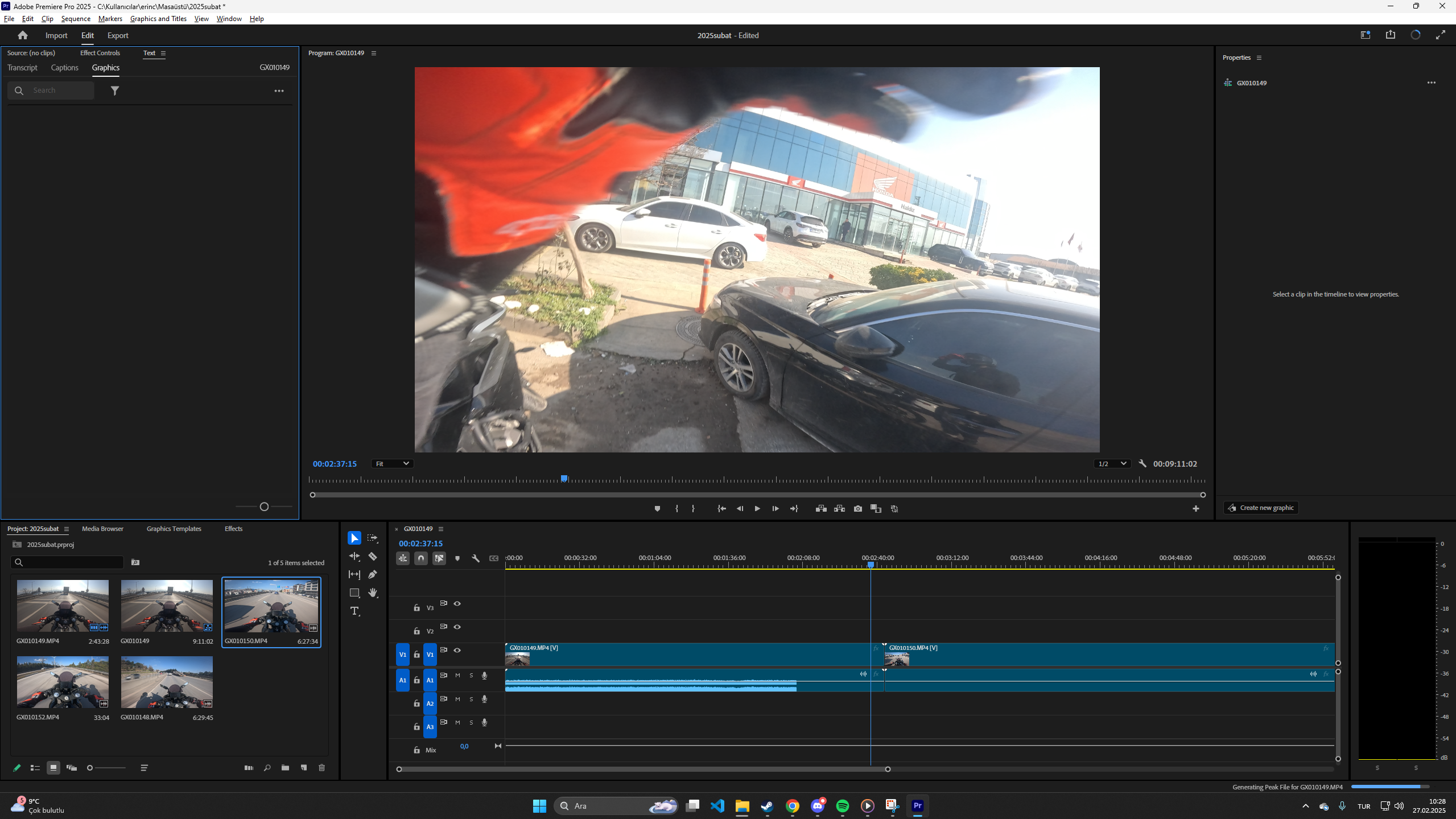Click the New Item icon in Project panel
The height and width of the screenshot is (819, 1456).
pyautogui.click(x=304, y=768)
